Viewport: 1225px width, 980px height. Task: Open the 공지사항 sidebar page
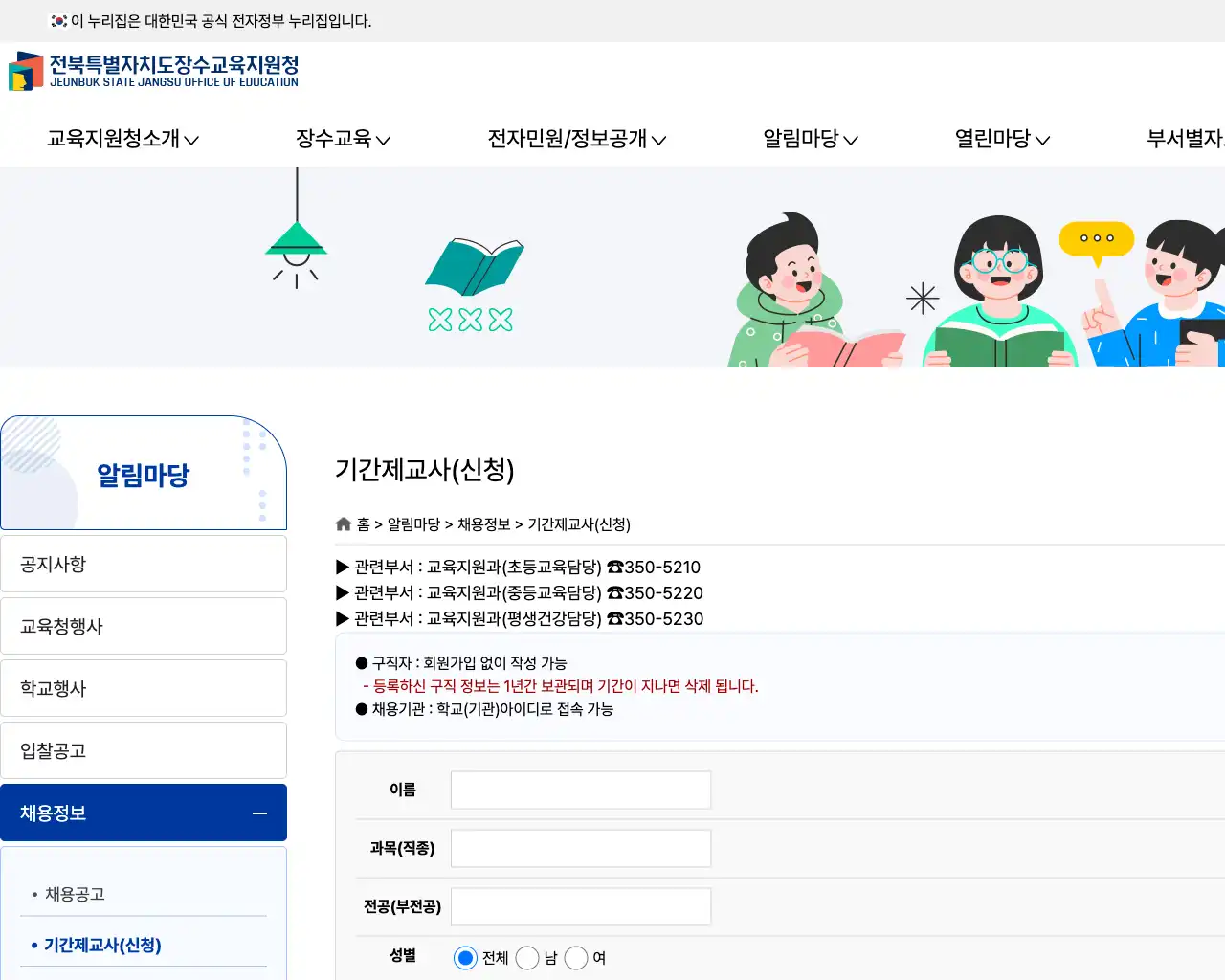(x=144, y=563)
